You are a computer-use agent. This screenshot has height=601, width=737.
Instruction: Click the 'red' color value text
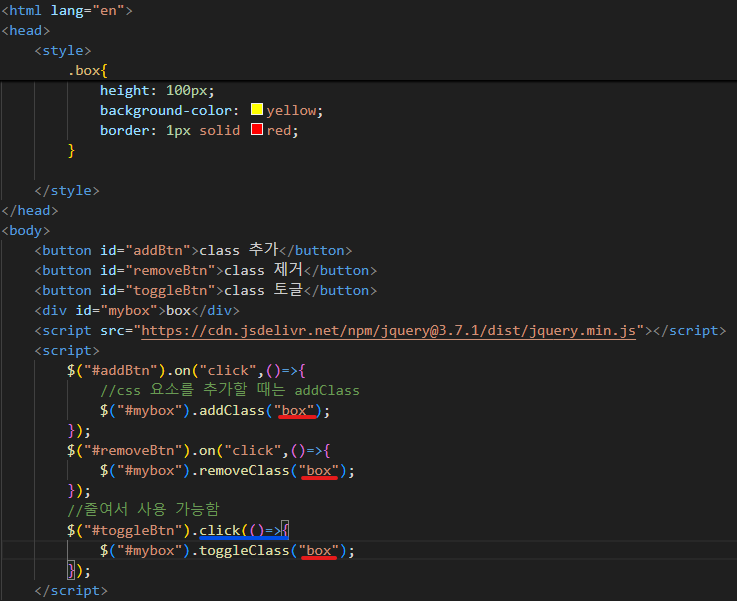279,131
